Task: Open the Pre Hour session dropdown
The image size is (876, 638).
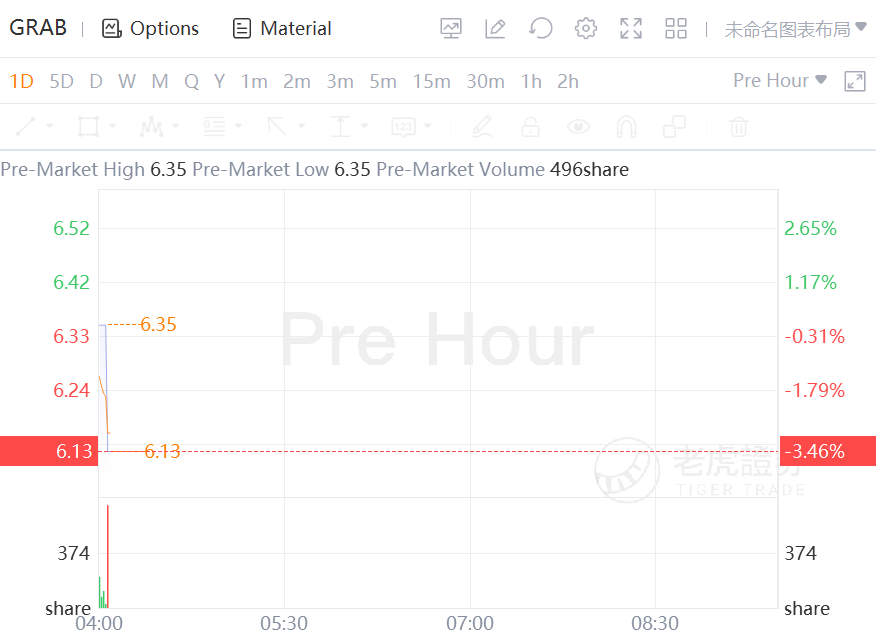Action: click(x=780, y=81)
